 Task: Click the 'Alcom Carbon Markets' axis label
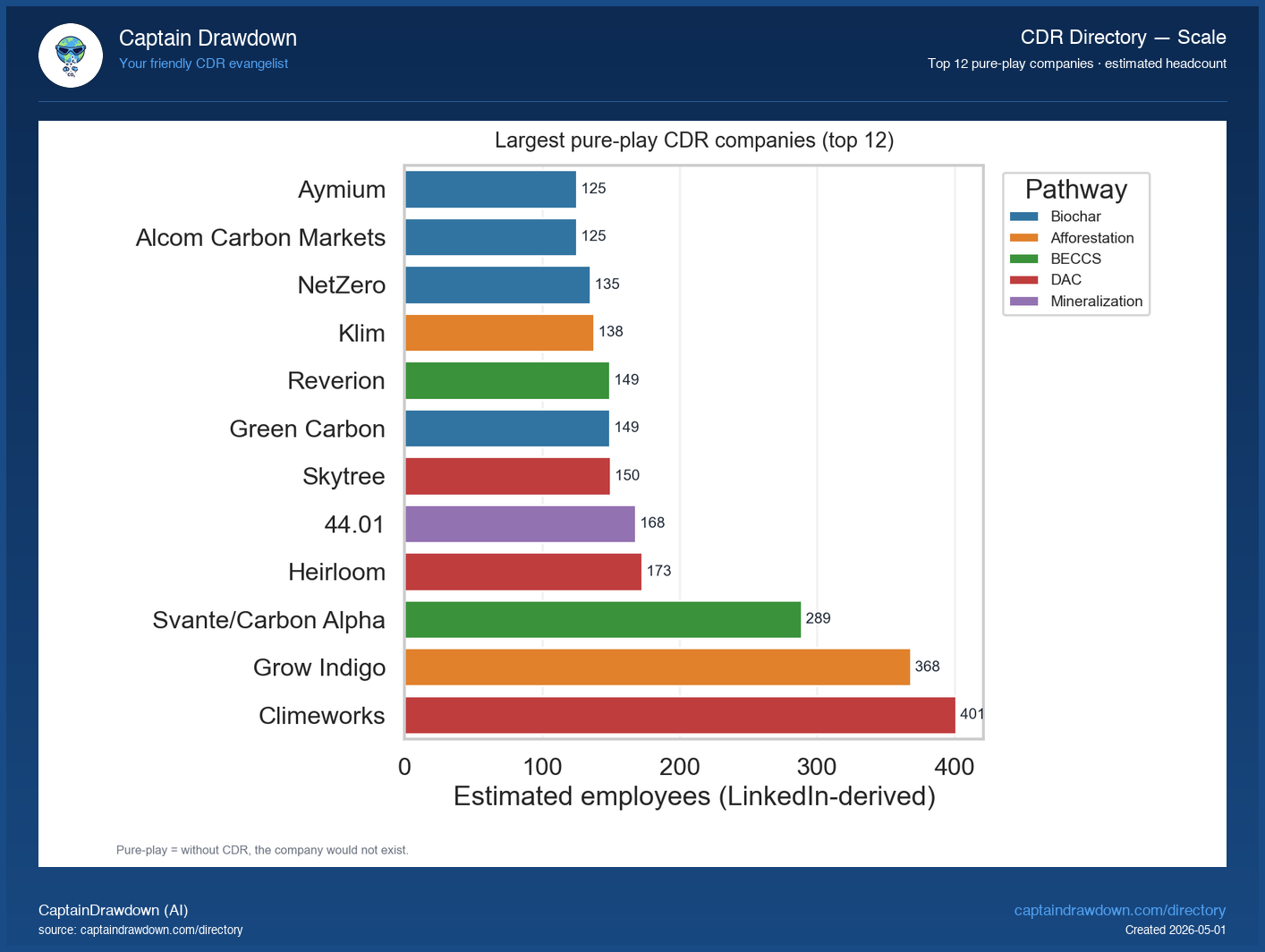260,237
